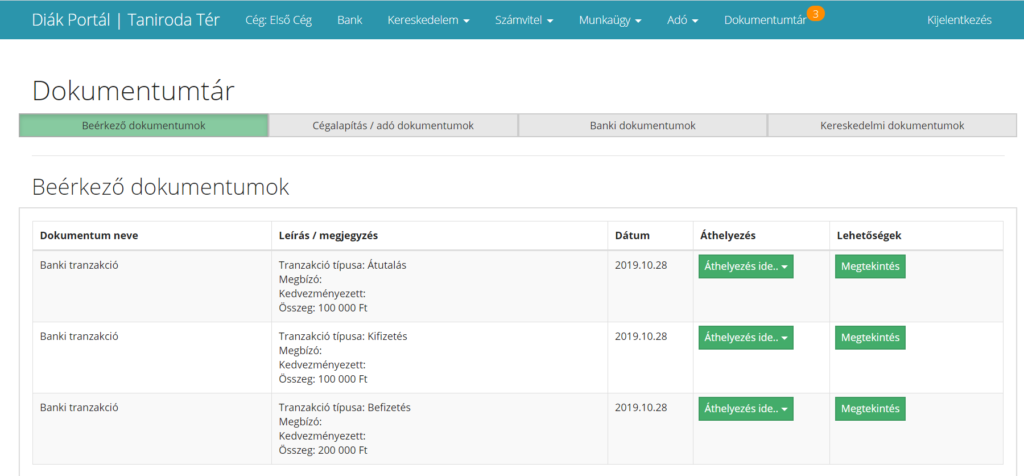1024x476 pixels.
Task: Open the Bank menu item
Action: [x=350, y=20]
